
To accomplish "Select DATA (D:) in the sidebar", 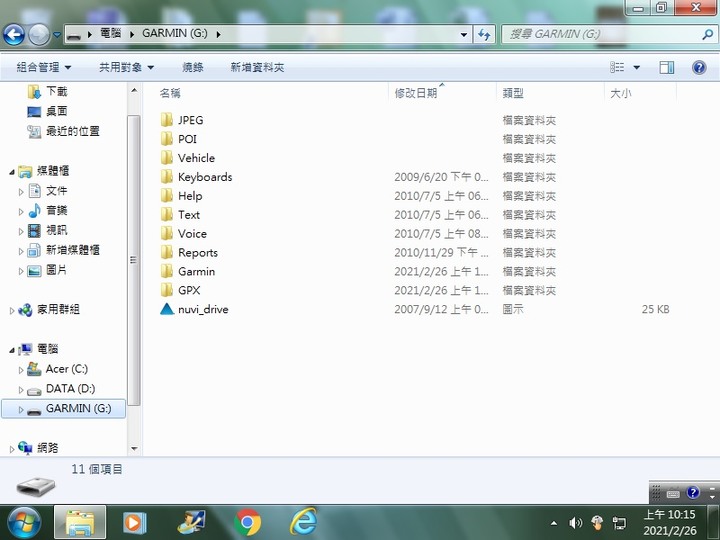I will click(x=70, y=389).
